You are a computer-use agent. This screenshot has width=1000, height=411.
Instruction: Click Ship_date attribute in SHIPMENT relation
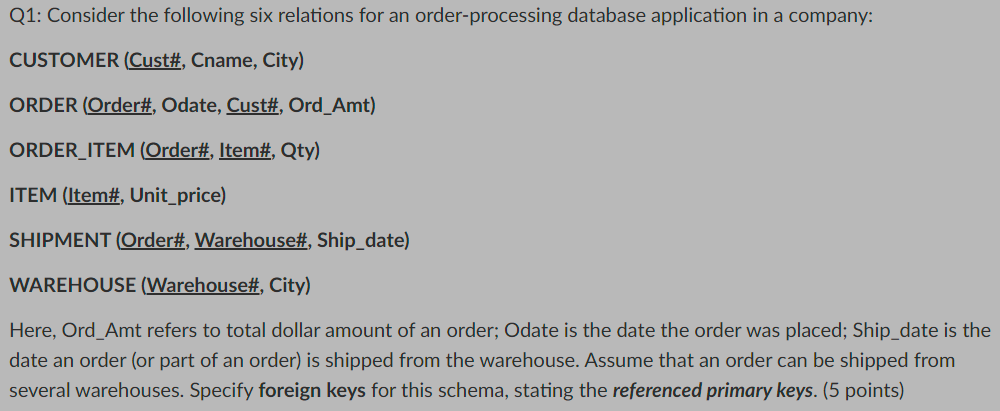(x=360, y=240)
